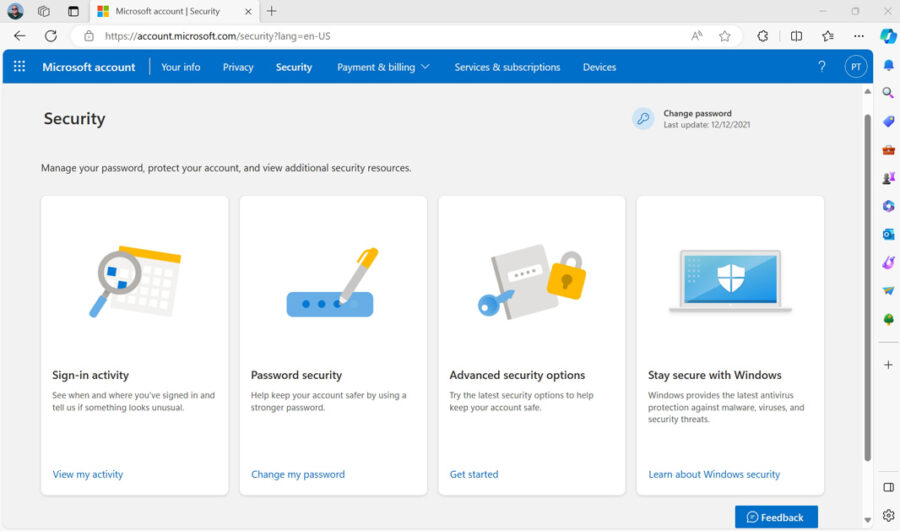Add sidebar app with plus icon
This screenshot has height=531, width=900.
click(888, 365)
